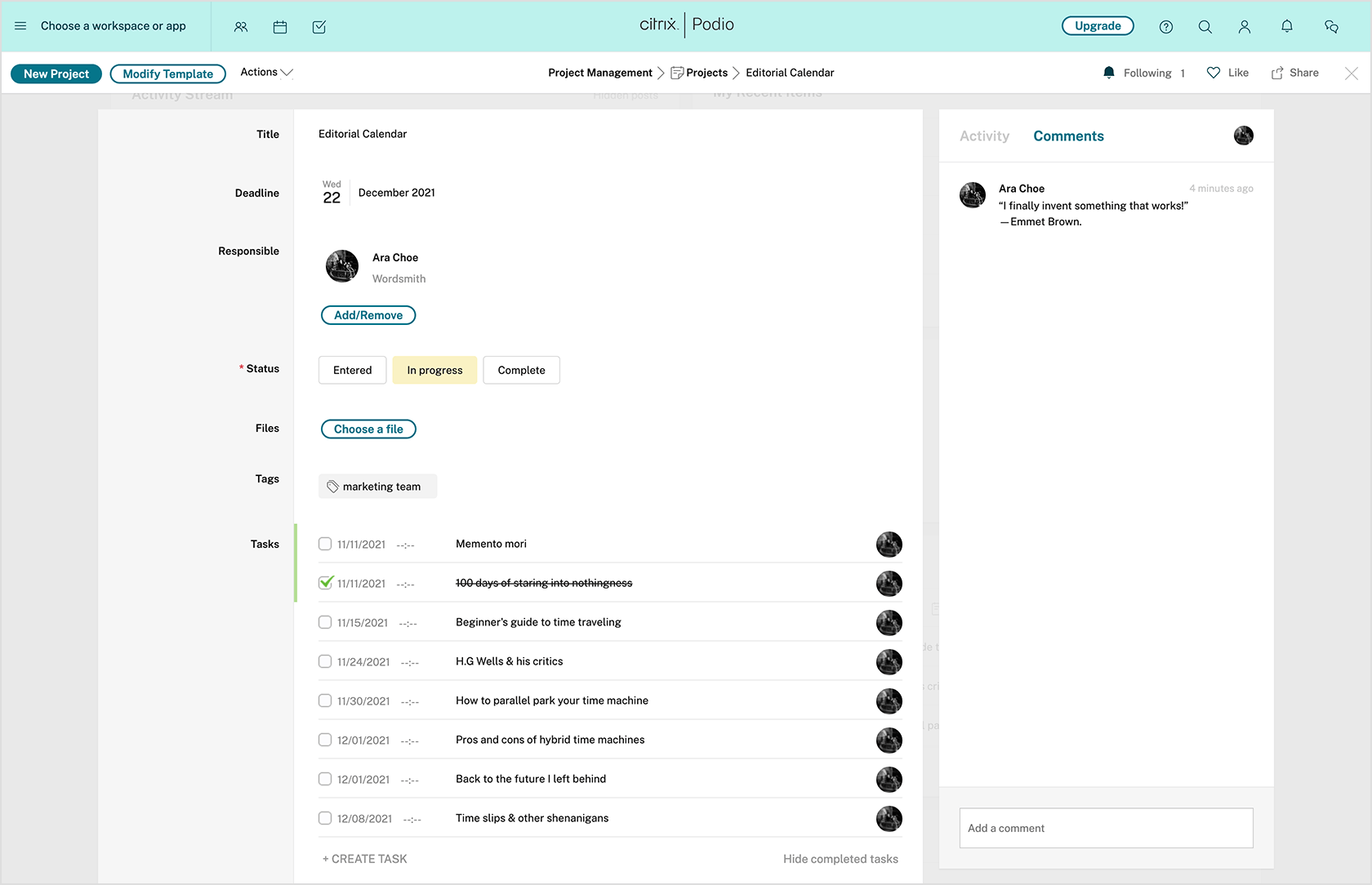Open the help question mark icon
The width and height of the screenshot is (1372, 885).
(1165, 27)
